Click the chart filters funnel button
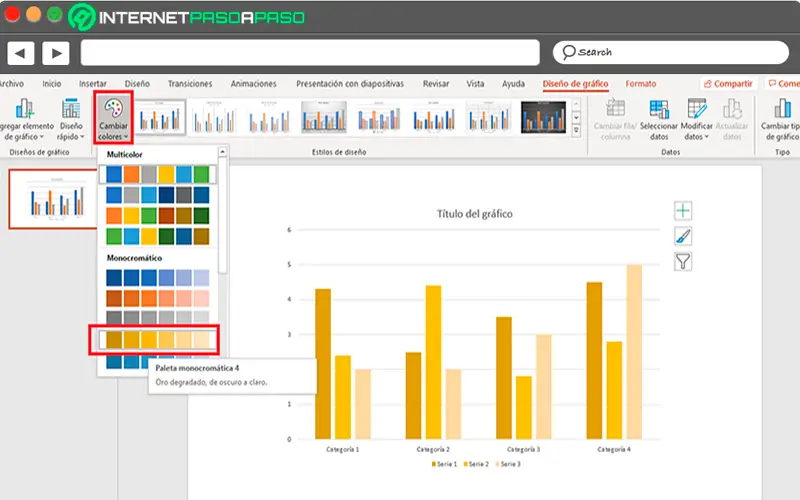Screen dimensions: 800x500 [x=683, y=261]
